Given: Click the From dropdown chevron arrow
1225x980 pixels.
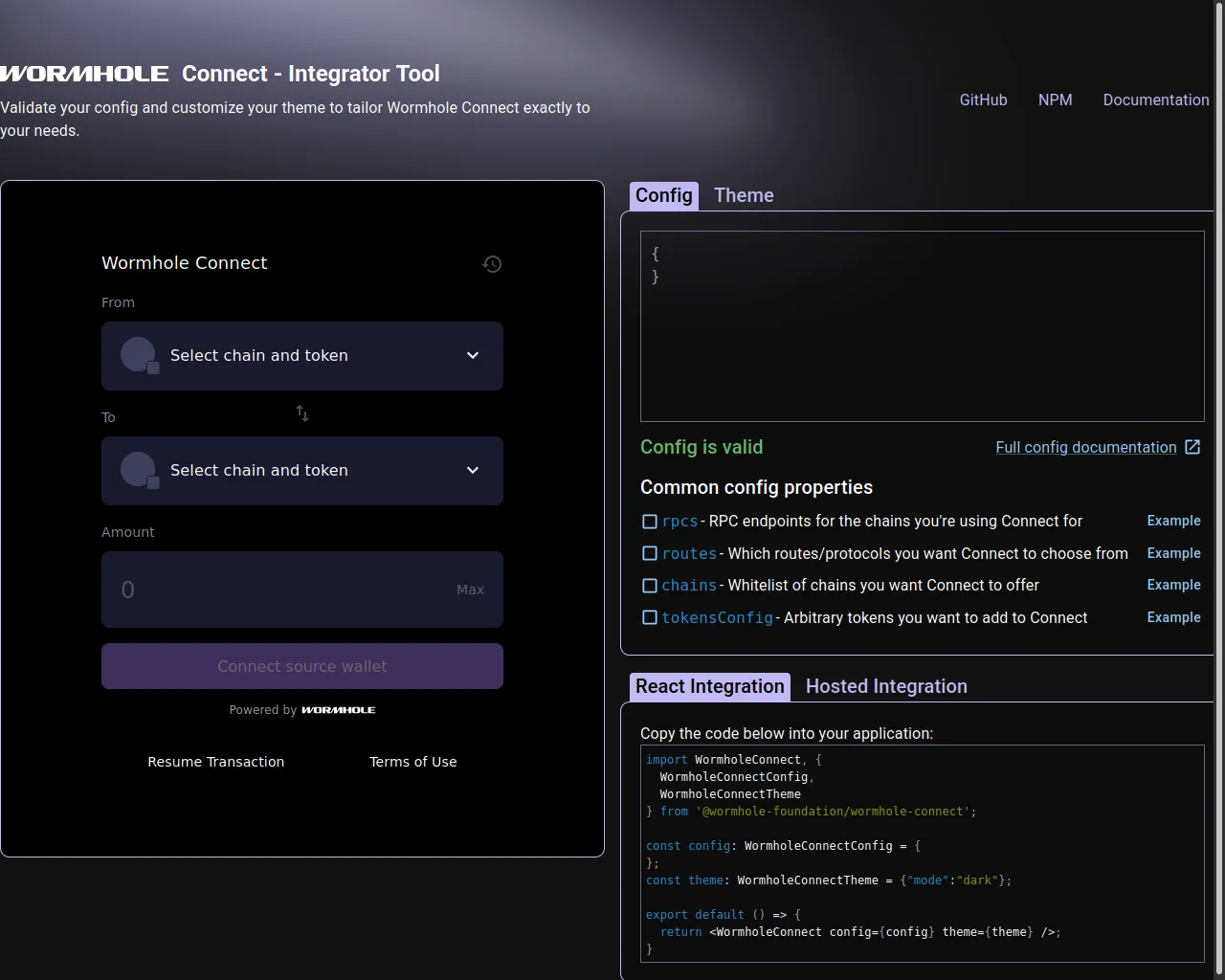Looking at the screenshot, I should pos(473,355).
